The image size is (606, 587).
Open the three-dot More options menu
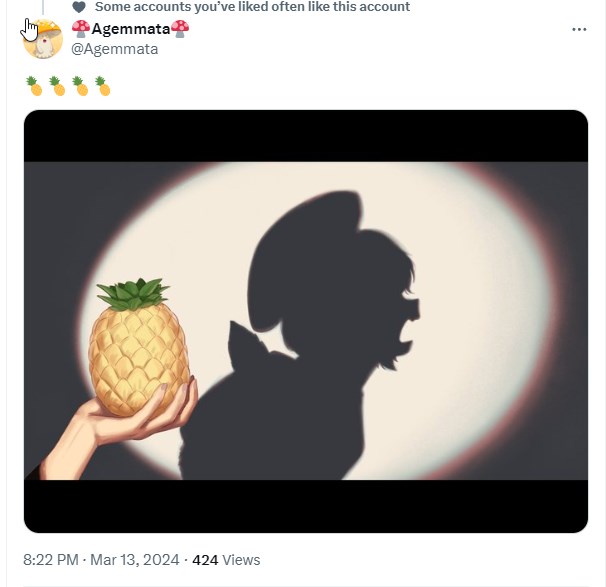tap(579, 29)
